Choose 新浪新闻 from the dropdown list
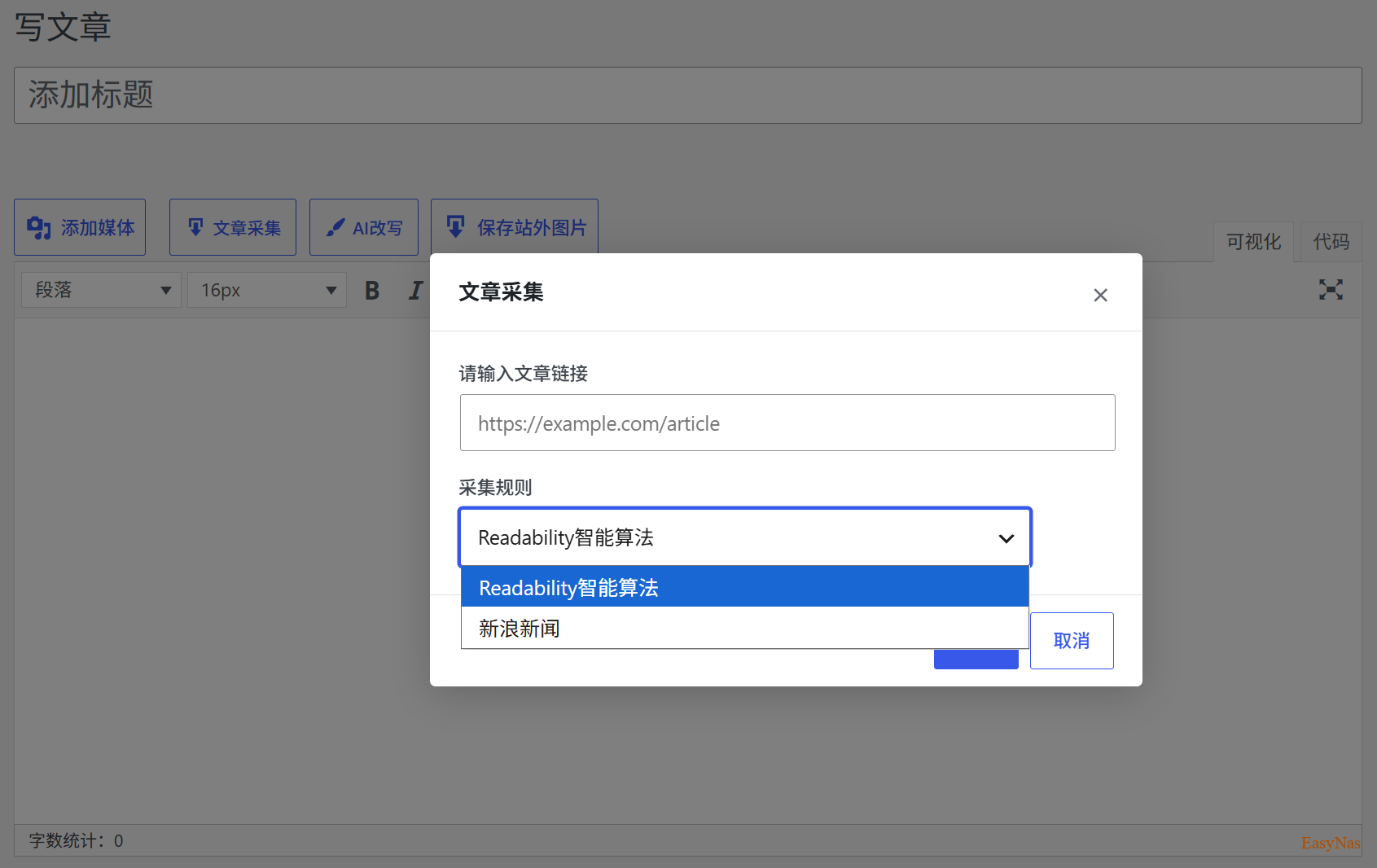The height and width of the screenshot is (868, 1377). (x=745, y=628)
